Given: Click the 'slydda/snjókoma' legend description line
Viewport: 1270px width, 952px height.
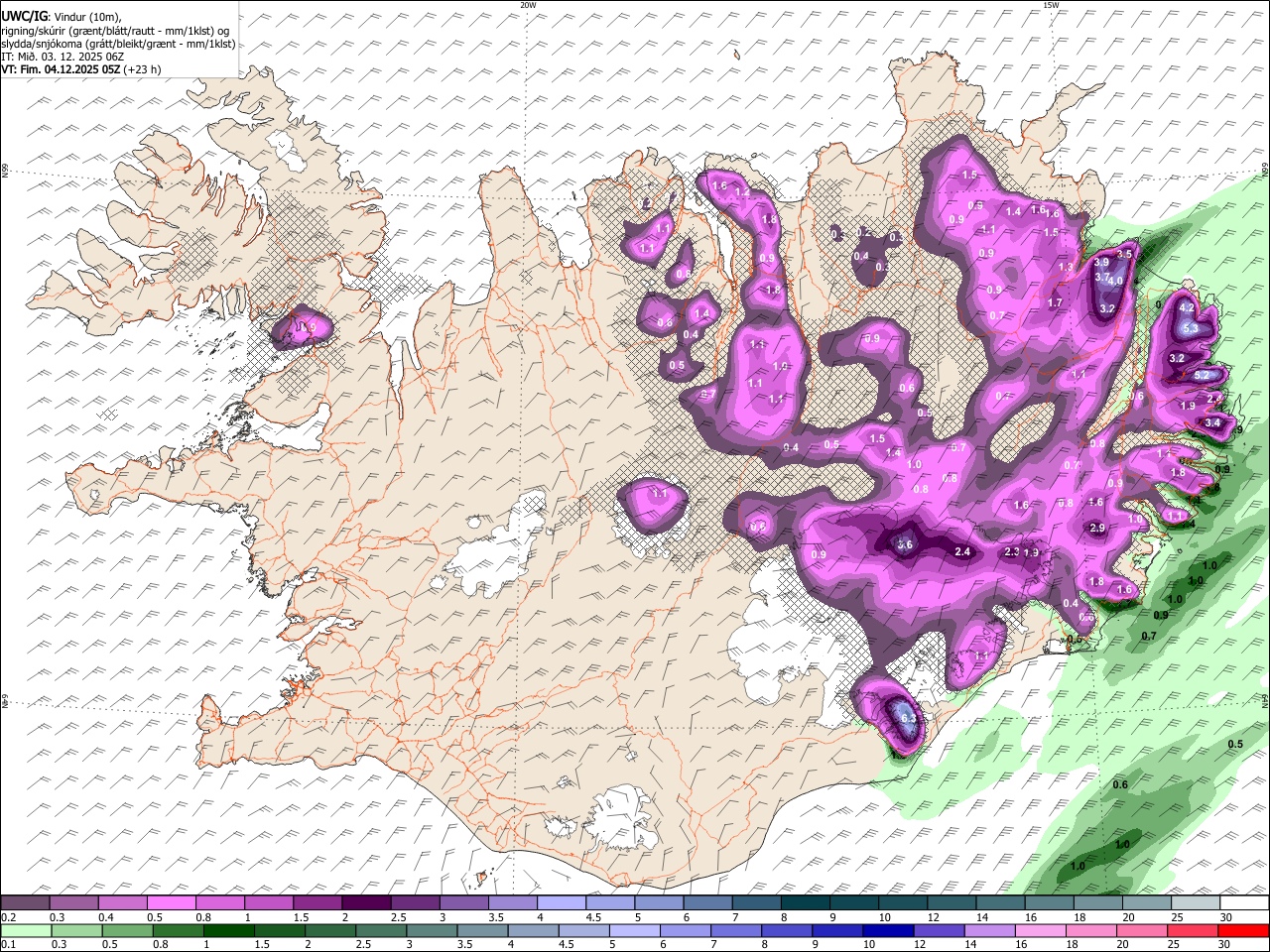Looking at the screenshot, I should tap(118, 44).
